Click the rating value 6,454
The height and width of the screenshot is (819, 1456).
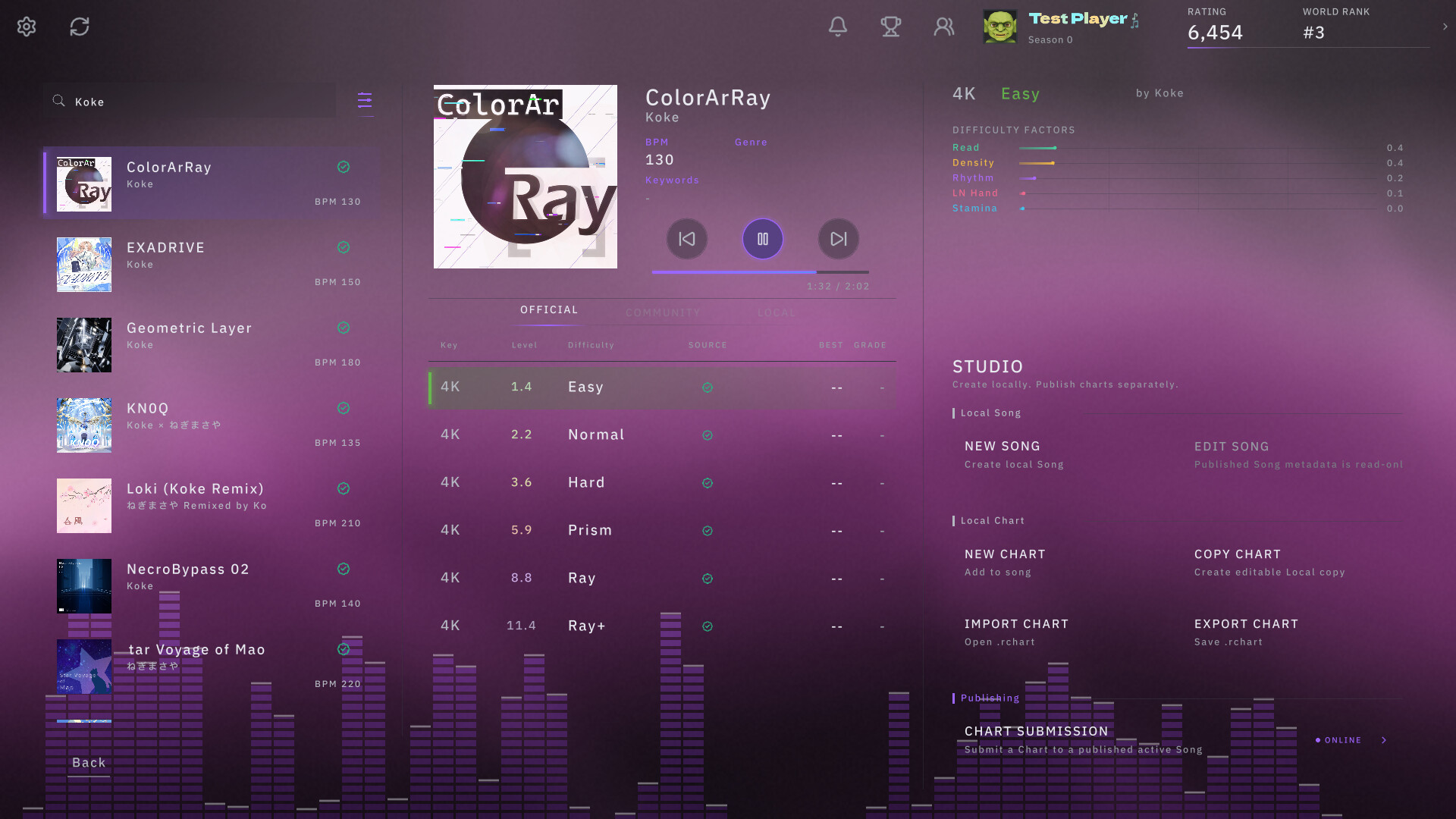point(1215,33)
